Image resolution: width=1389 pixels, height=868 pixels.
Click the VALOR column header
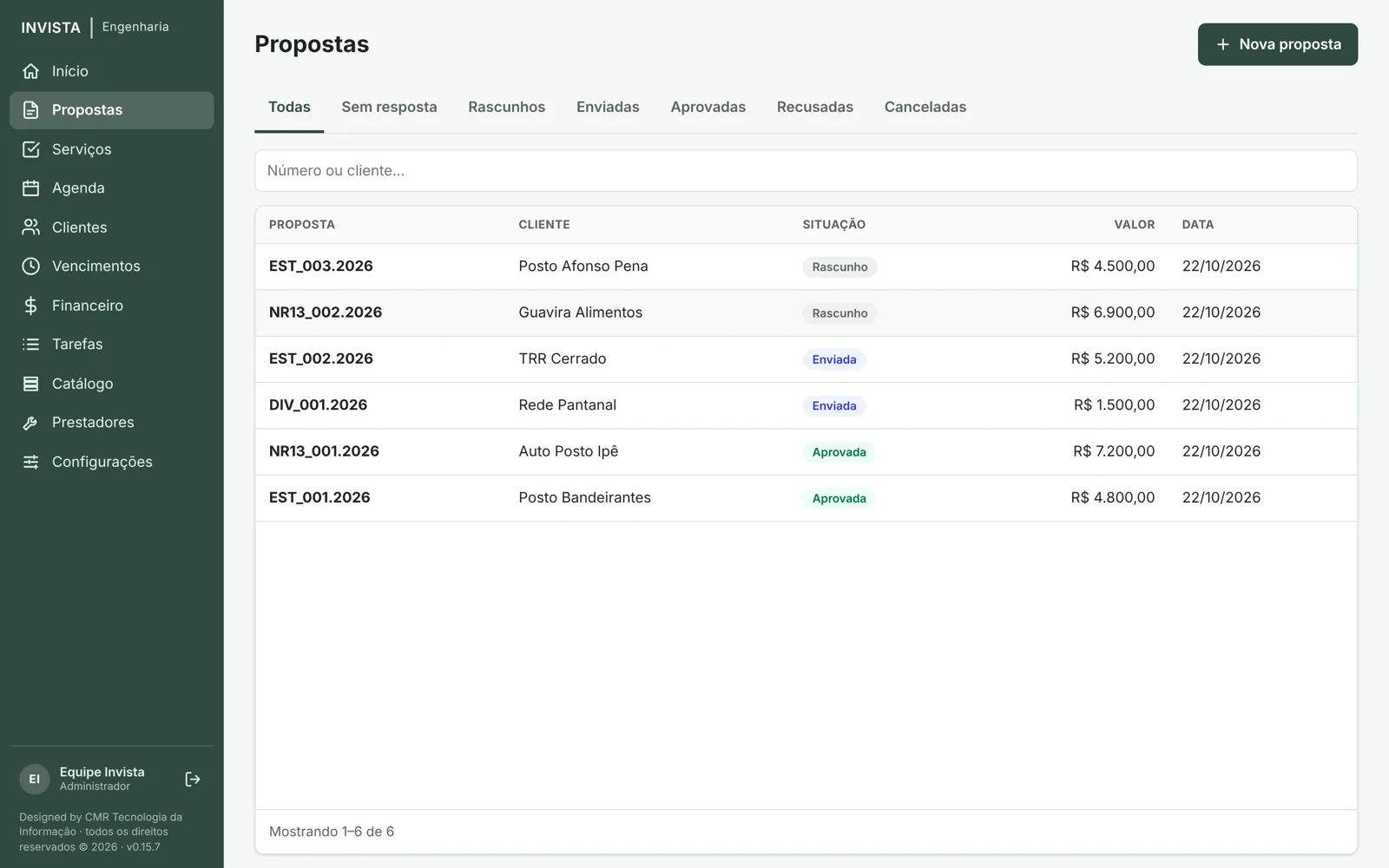pyautogui.click(x=1134, y=225)
